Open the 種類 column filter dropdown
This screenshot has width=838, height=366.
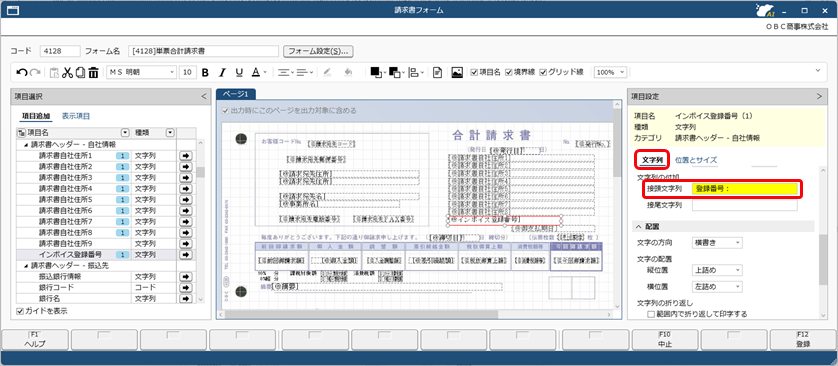click(170, 133)
